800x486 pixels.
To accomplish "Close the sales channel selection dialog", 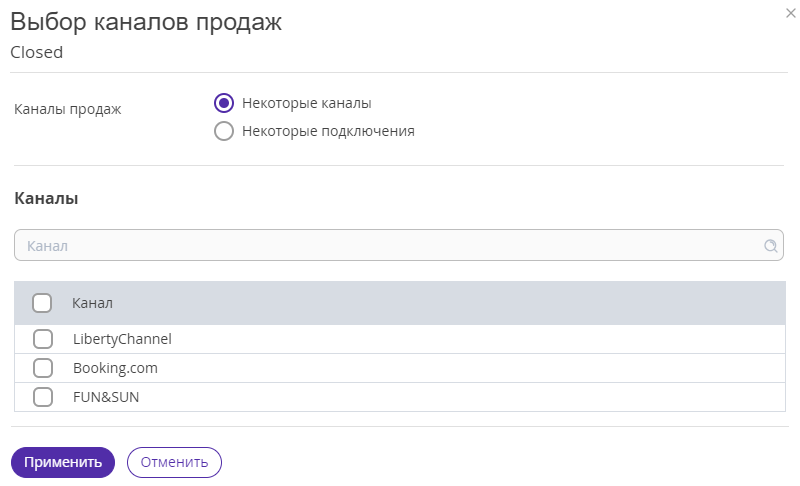I will tap(790, 13).
